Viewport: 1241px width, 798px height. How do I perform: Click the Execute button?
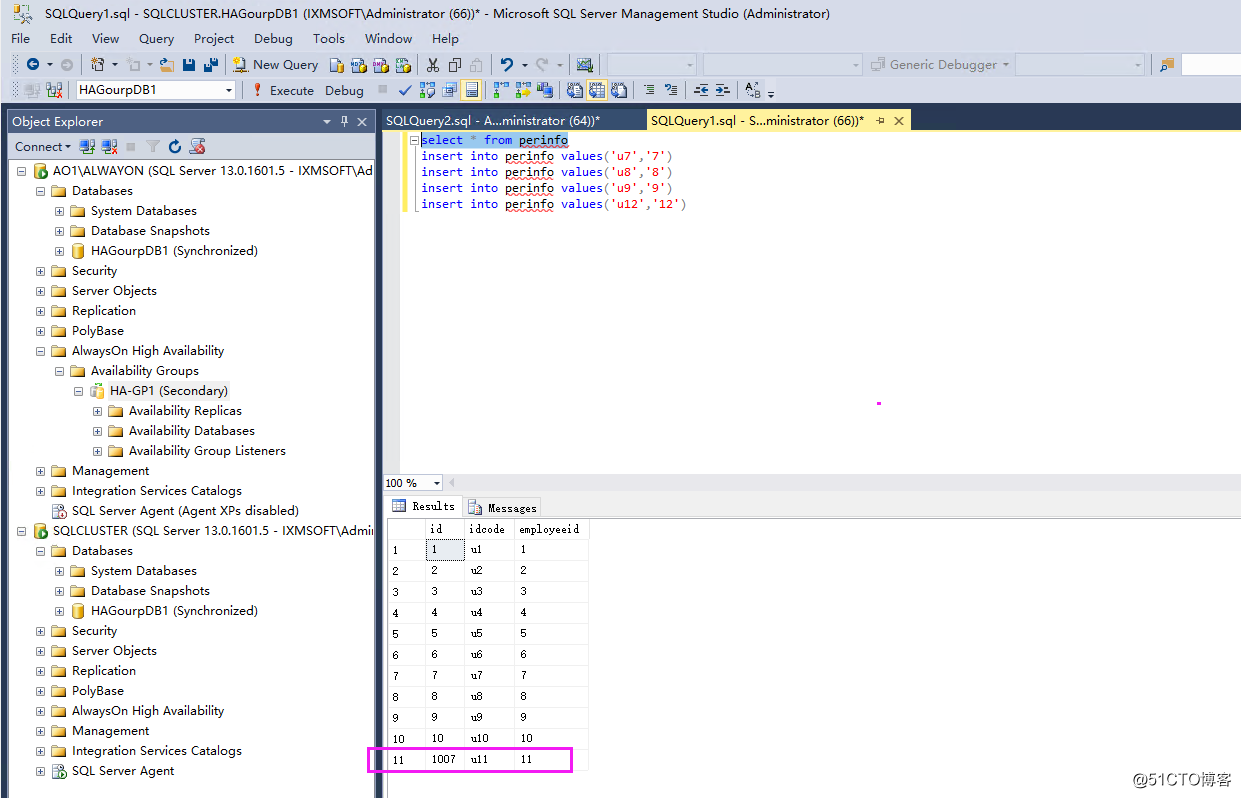pyautogui.click(x=283, y=90)
